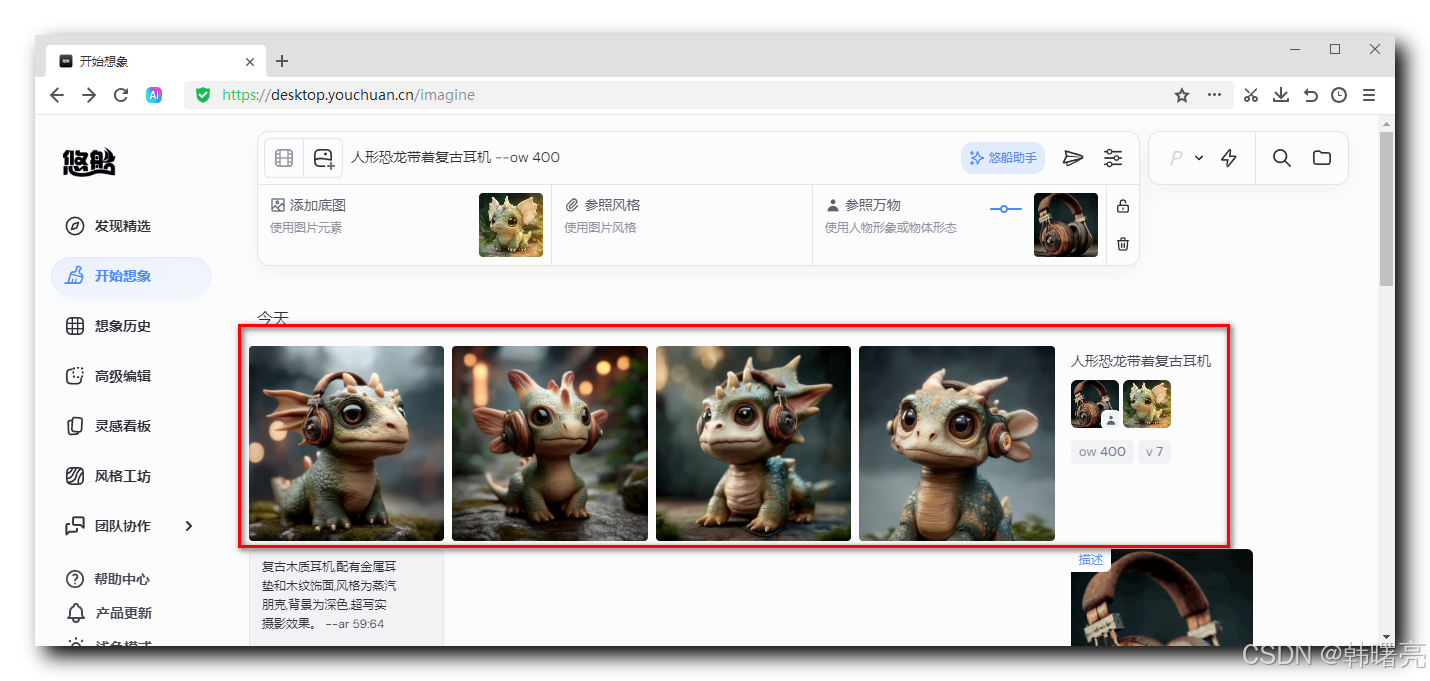
Task: Click the headphone thumbnail in 参照万物
Action: pos(1066,225)
